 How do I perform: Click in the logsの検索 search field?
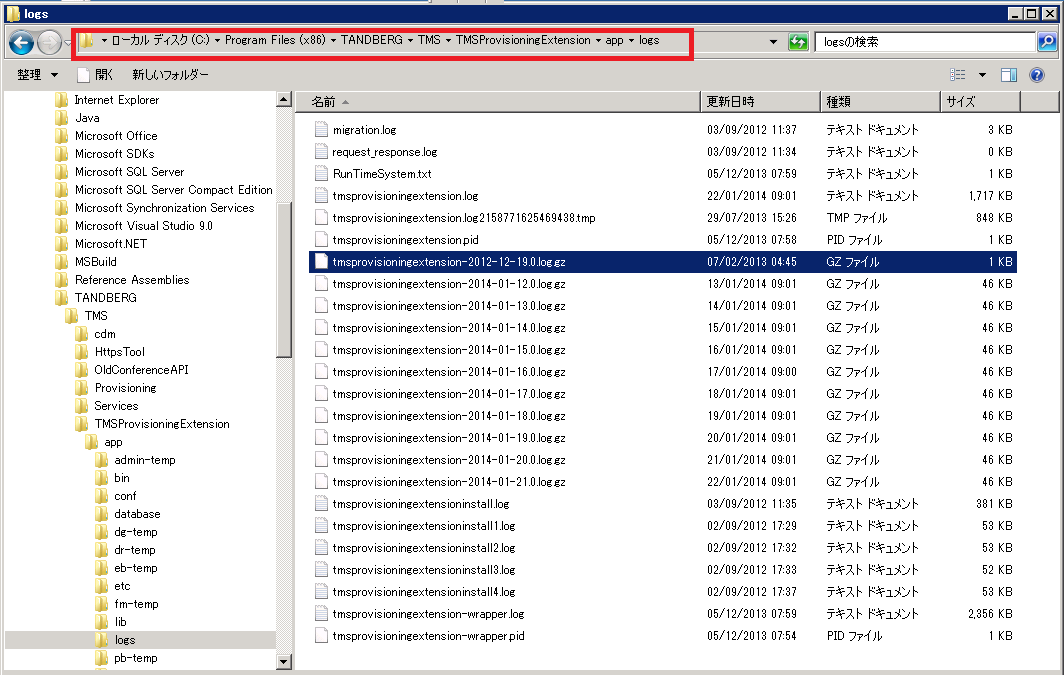(x=924, y=42)
